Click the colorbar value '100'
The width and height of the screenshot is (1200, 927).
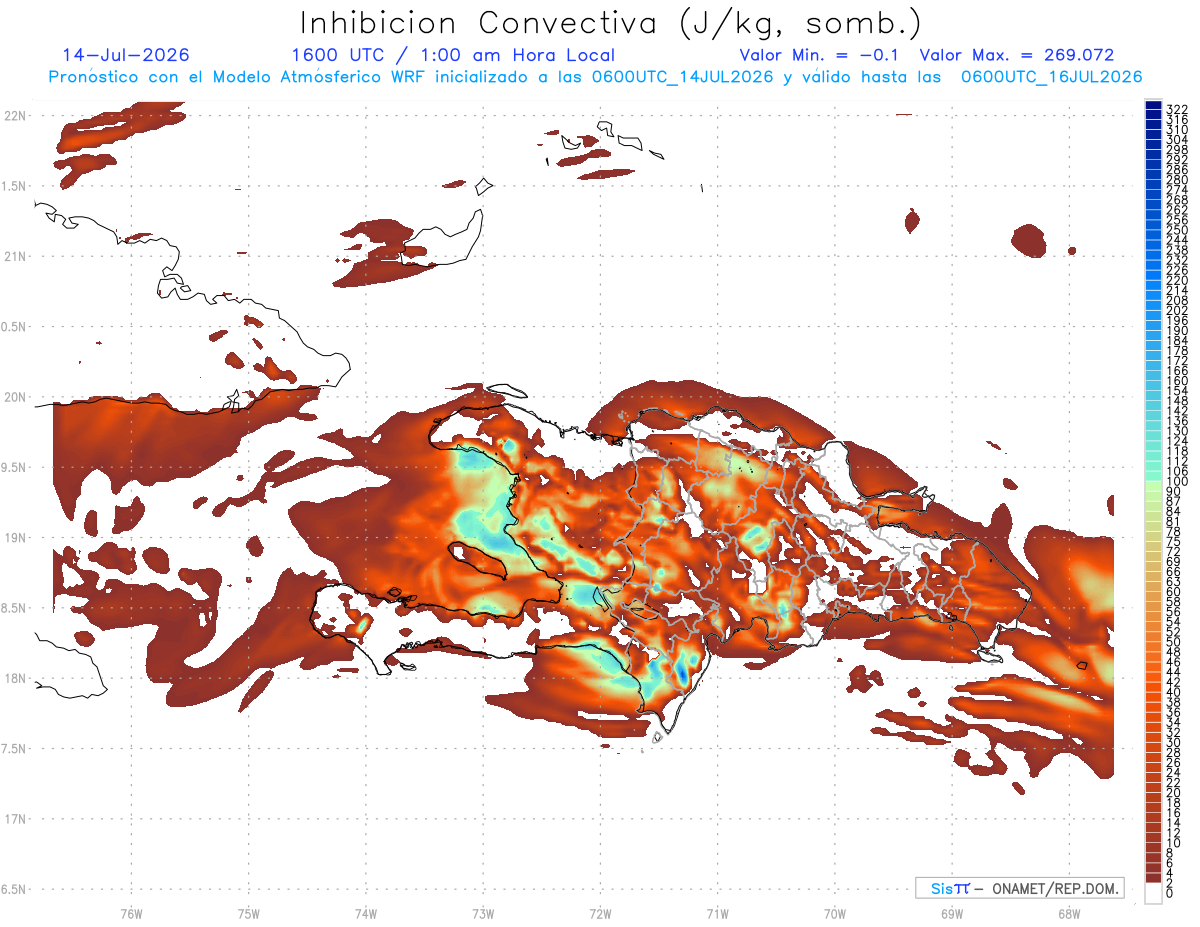[x=1177, y=482]
